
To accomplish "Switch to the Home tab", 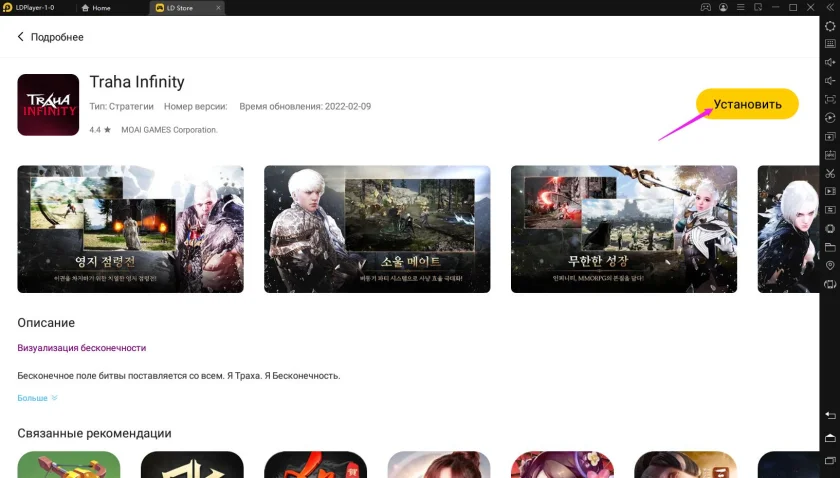I will coord(96,8).
